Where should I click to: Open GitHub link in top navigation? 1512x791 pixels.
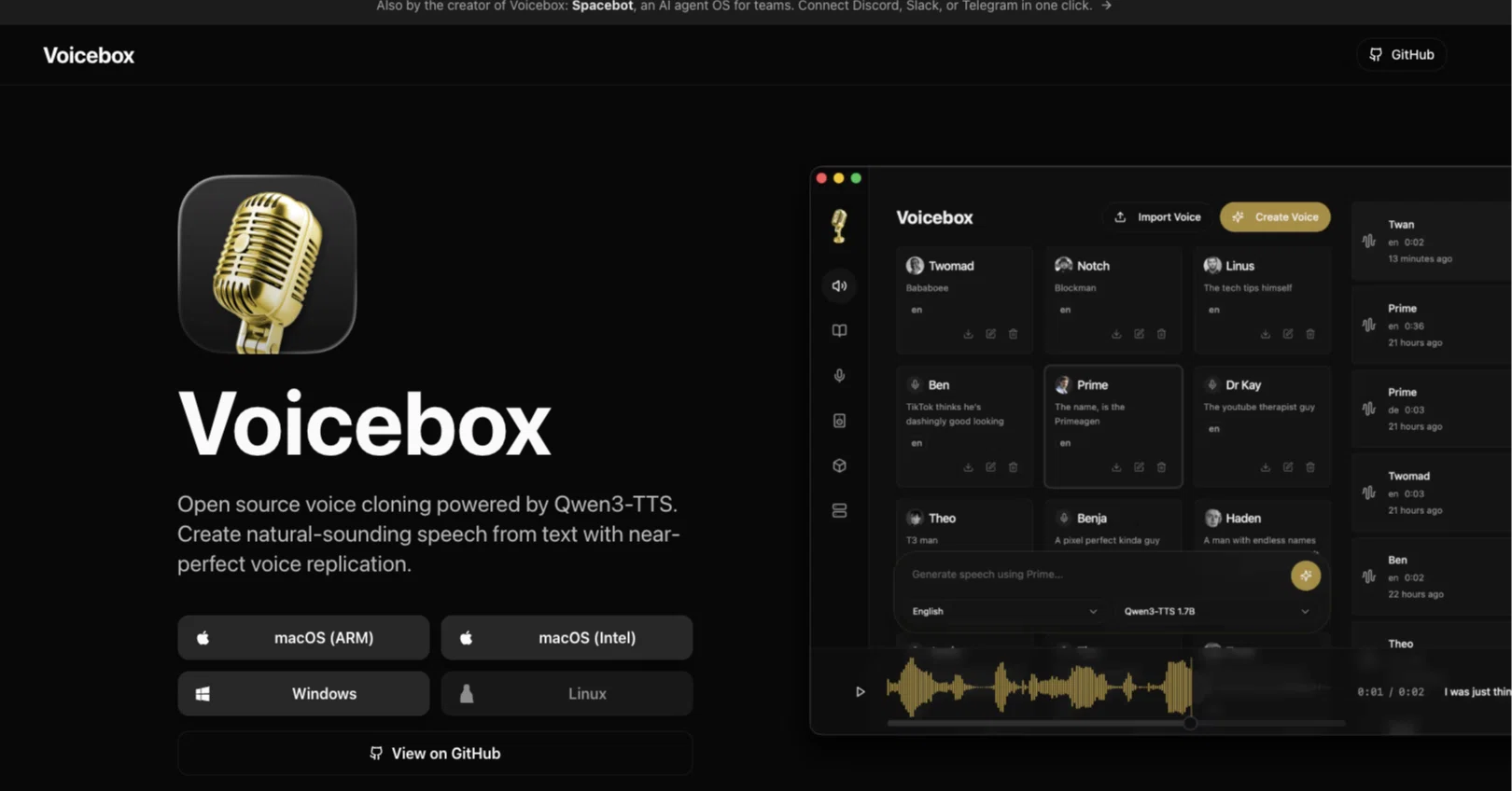(x=1401, y=55)
